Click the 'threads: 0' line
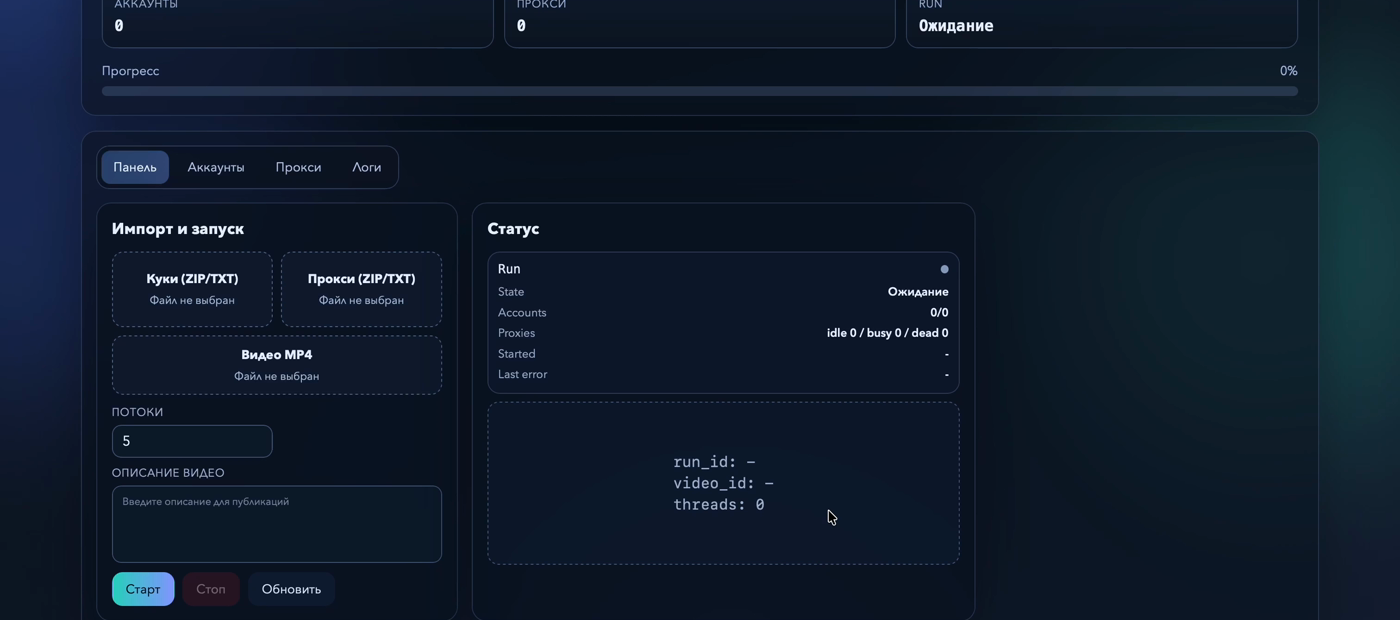Screen dimensions: 1400x620 tap(719, 504)
